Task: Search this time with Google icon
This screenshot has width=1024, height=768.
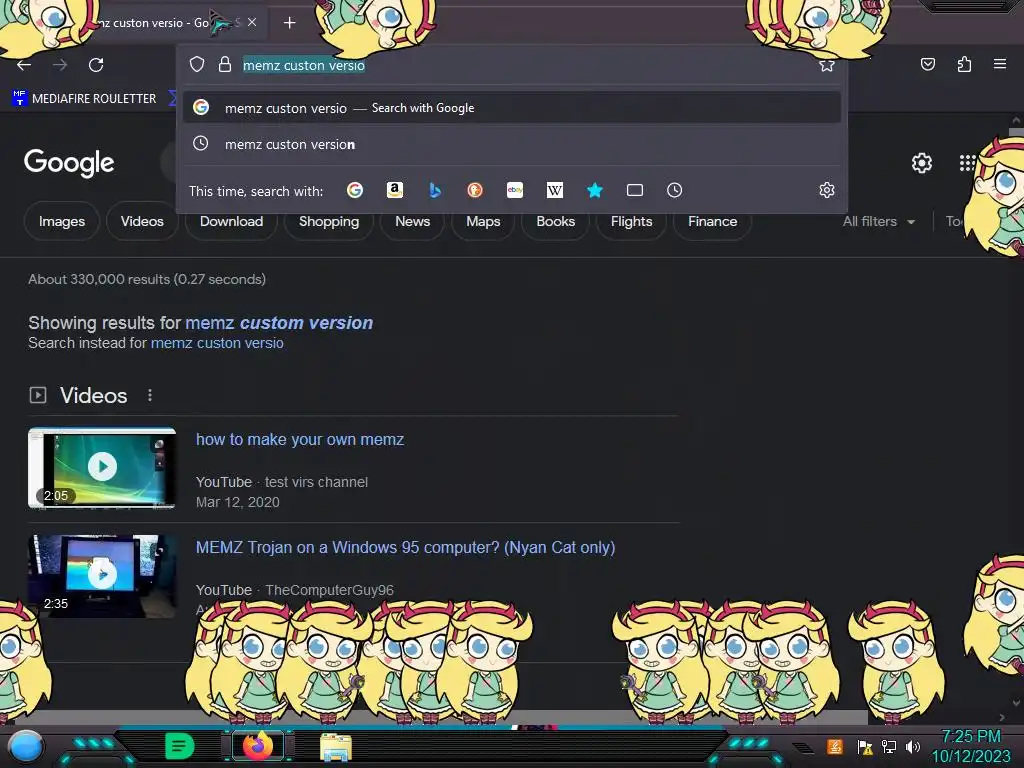Action: (x=355, y=190)
